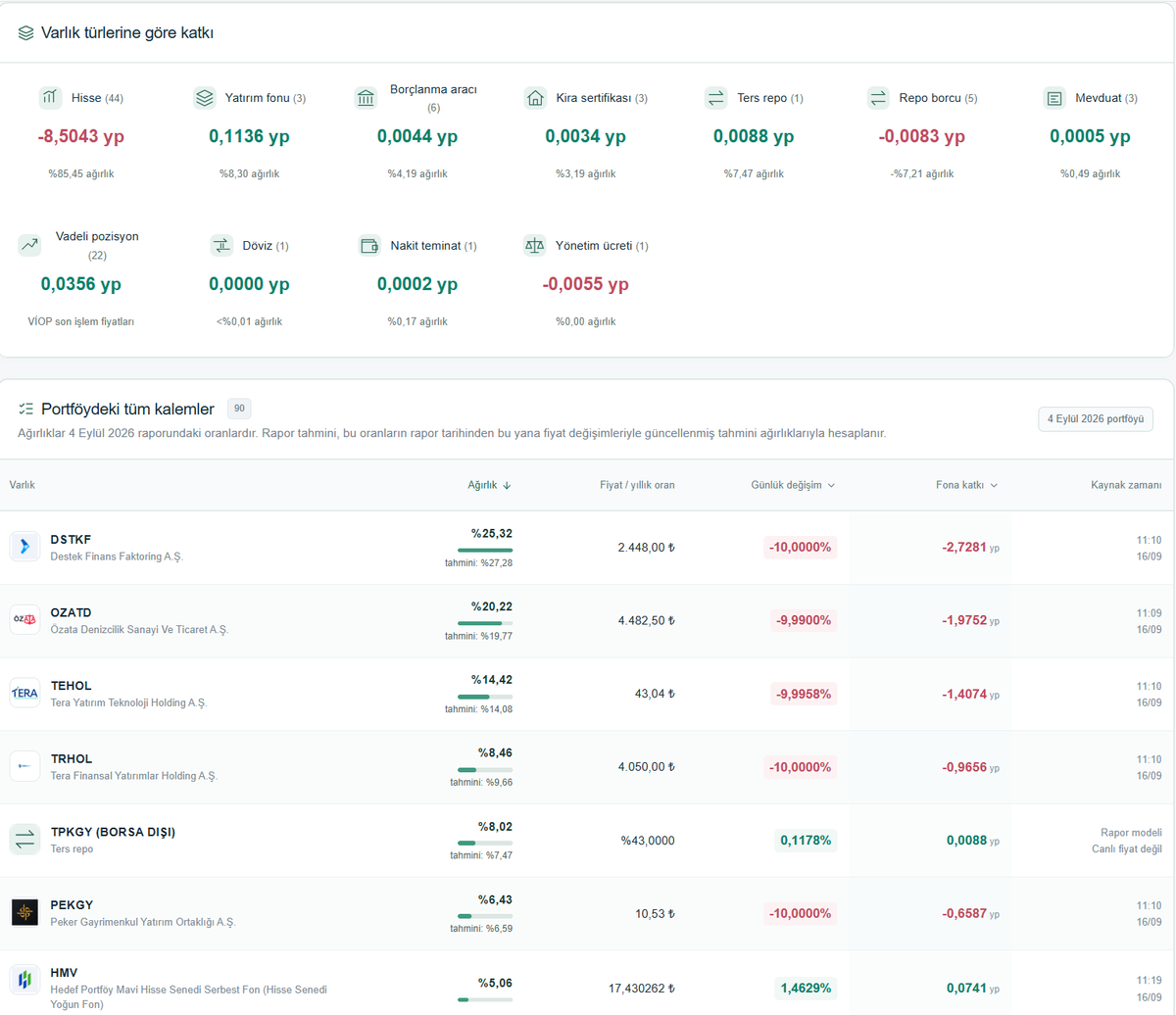Select the Yatırım fonu value 0,1136 yp
The height and width of the screenshot is (1015, 1176).
tap(249, 137)
